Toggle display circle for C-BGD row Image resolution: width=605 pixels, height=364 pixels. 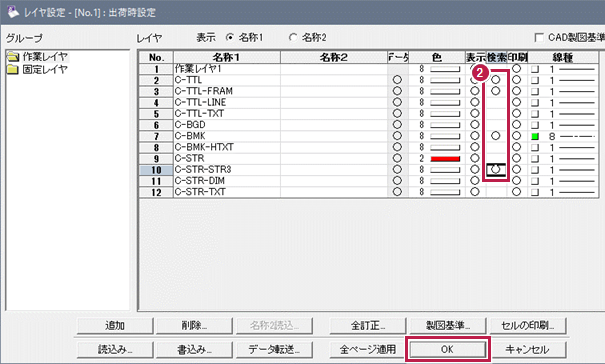(475, 125)
